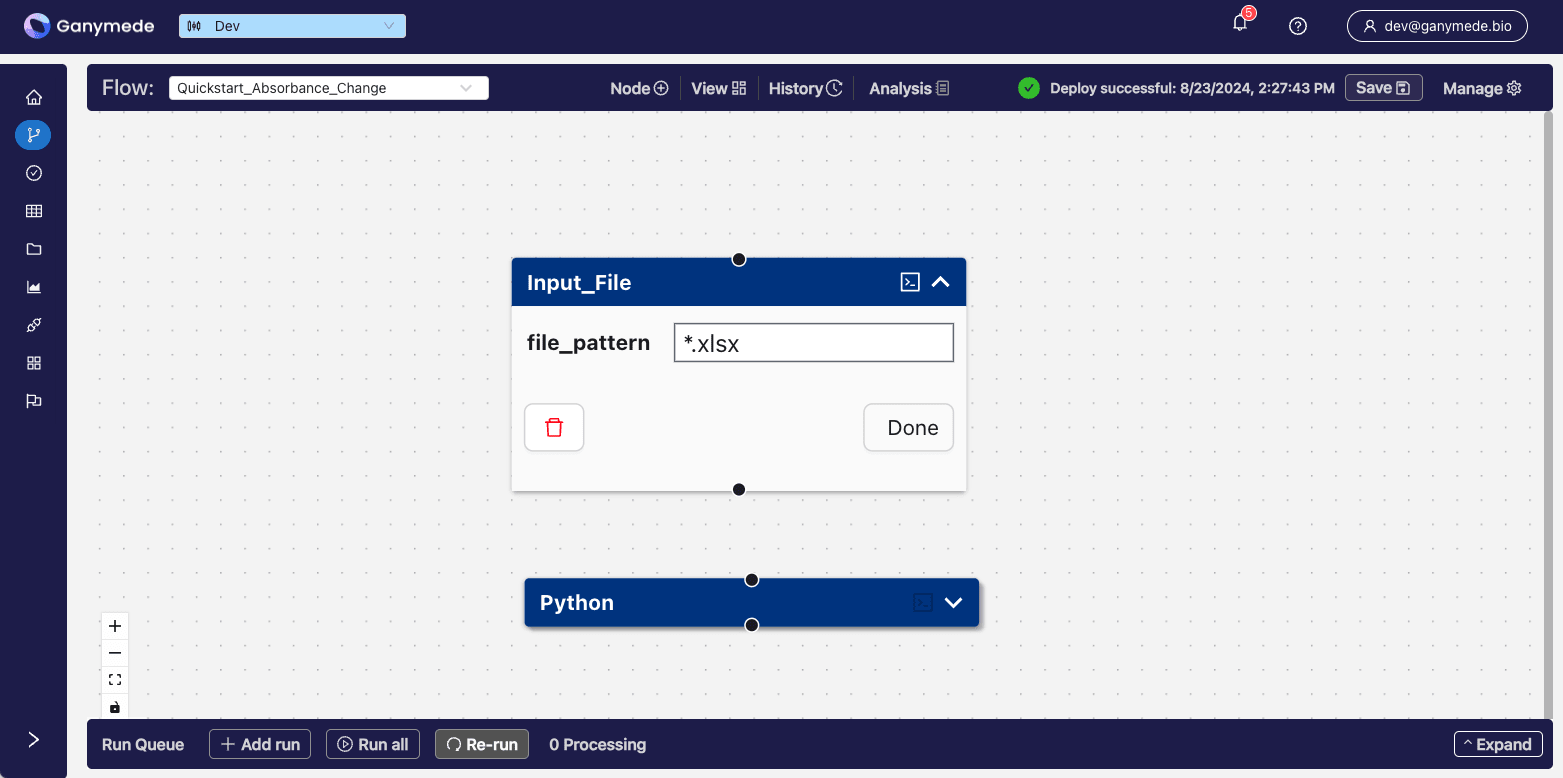The height and width of the screenshot is (778, 1563).
Task: Click the Re-run button
Action: pyautogui.click(x=482, y=744)
